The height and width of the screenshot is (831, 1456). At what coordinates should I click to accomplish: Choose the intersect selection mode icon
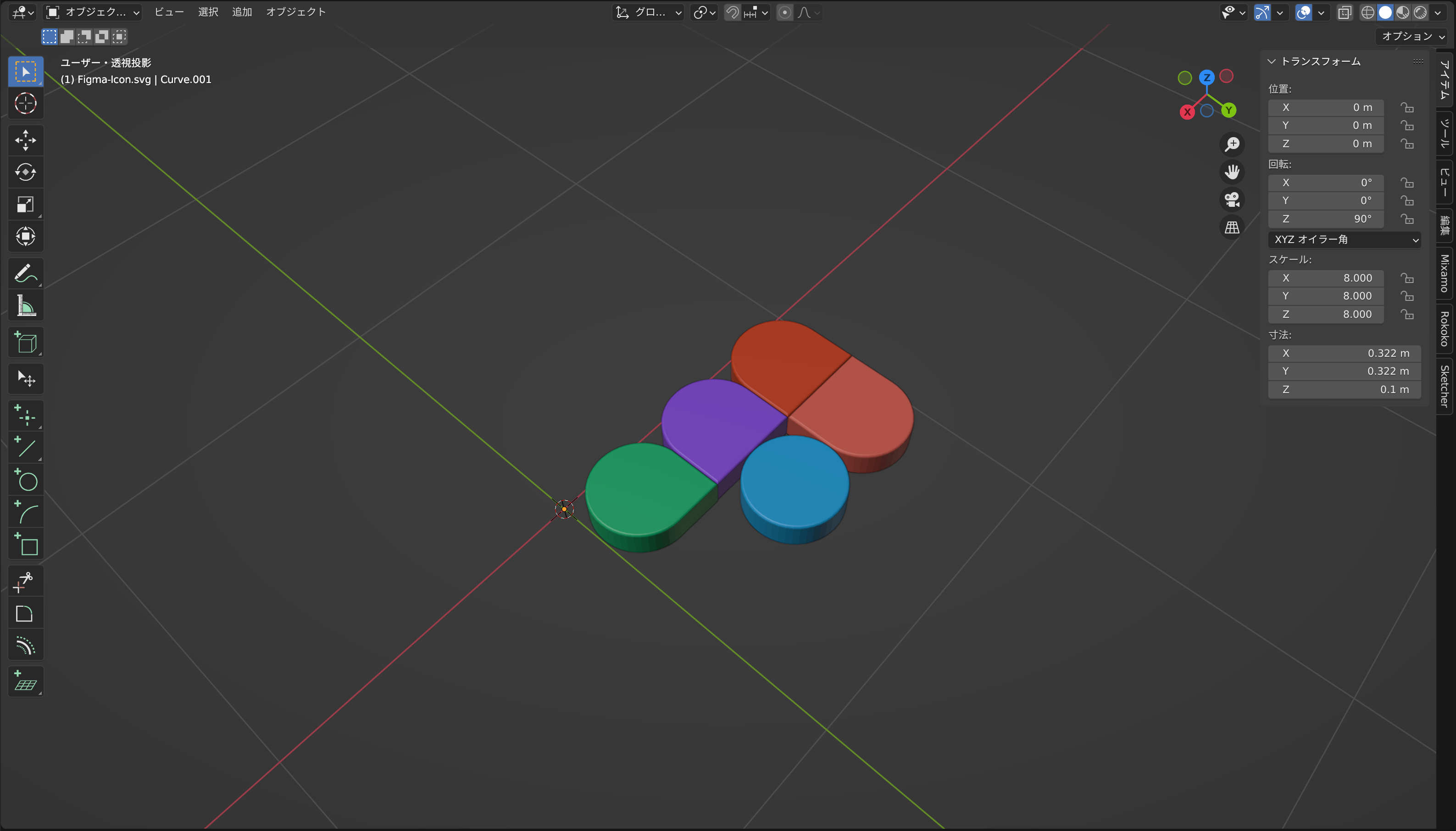coord(119,37)
